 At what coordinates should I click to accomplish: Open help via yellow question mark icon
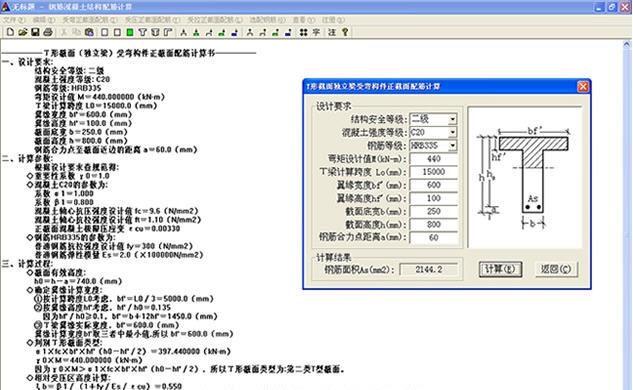tap(345, 32)
